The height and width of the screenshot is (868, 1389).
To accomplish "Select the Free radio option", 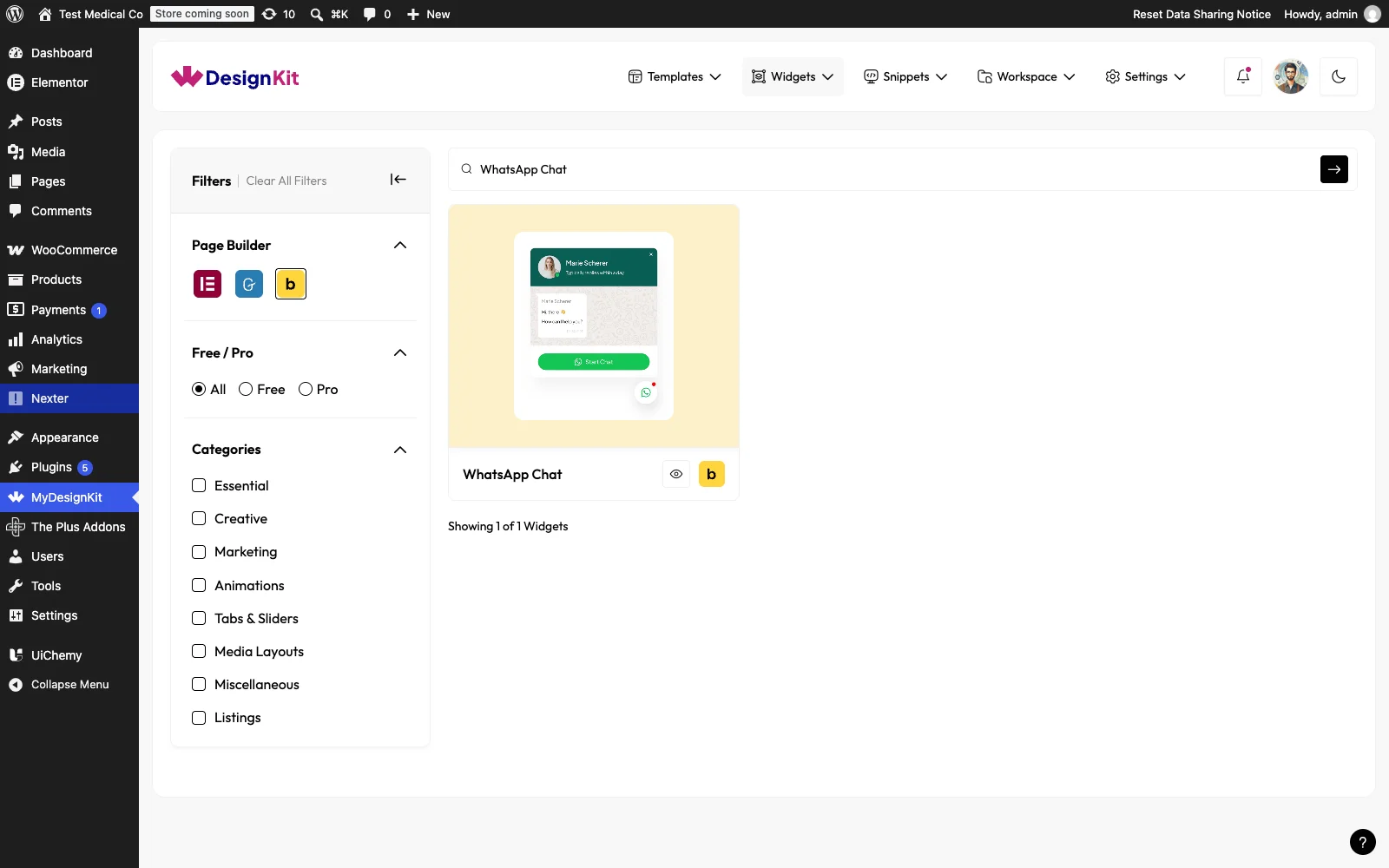I will [246, 389].
